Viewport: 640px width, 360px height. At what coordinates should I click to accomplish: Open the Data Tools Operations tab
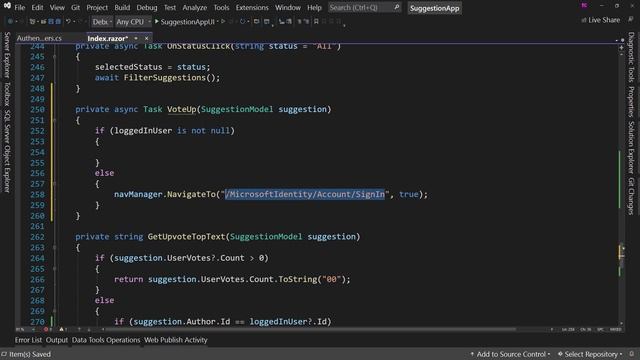coord(106,340)
